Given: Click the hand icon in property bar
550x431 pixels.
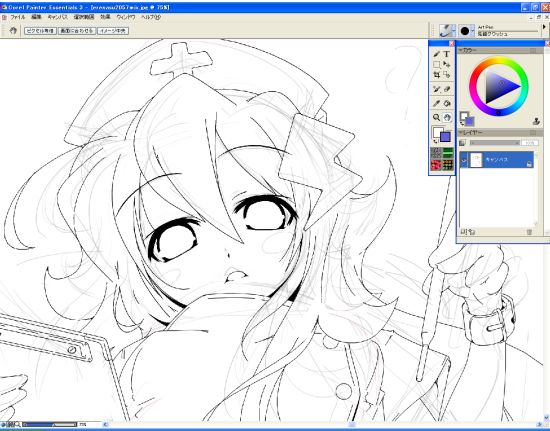Looking at the screenshot, I should coord(13,31).
